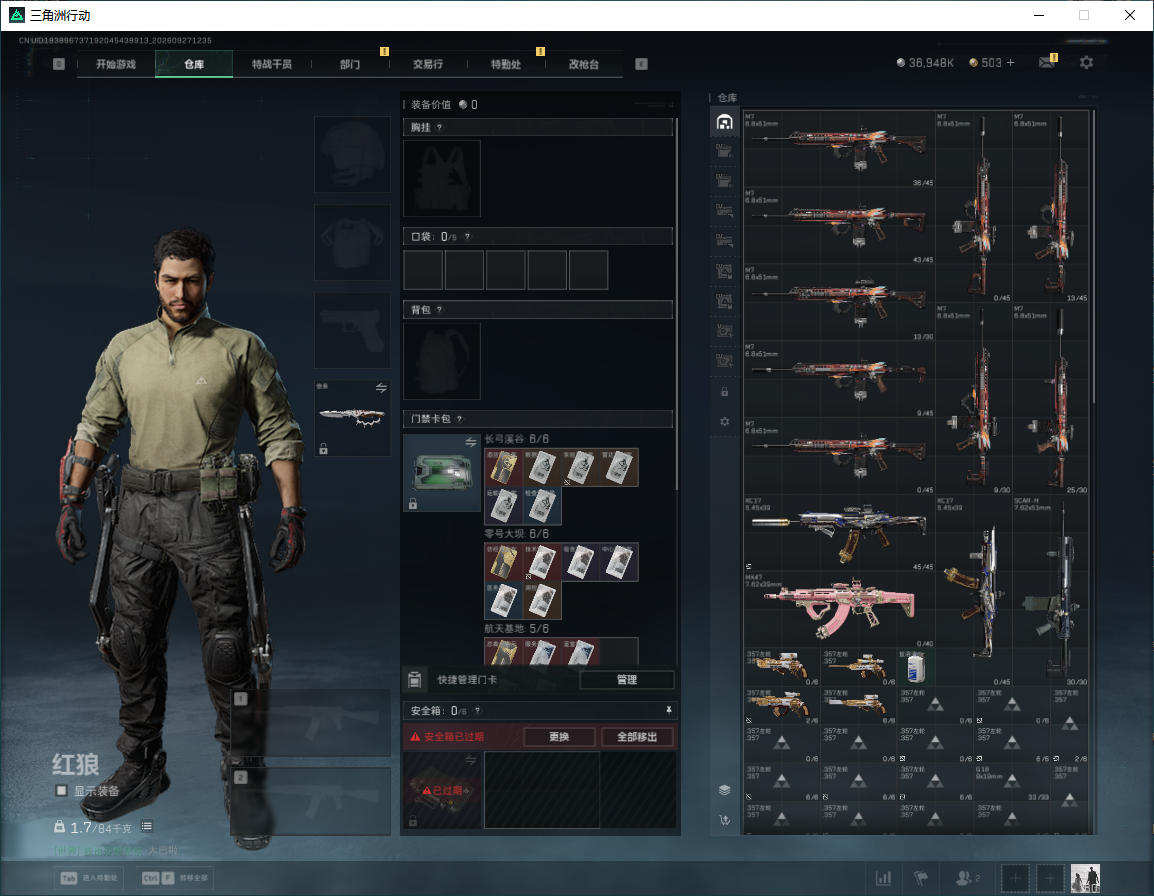This screenshot has height=896, width=1154.
Task: Click the swap arrows on the melee knife slot
Action: 381,388
